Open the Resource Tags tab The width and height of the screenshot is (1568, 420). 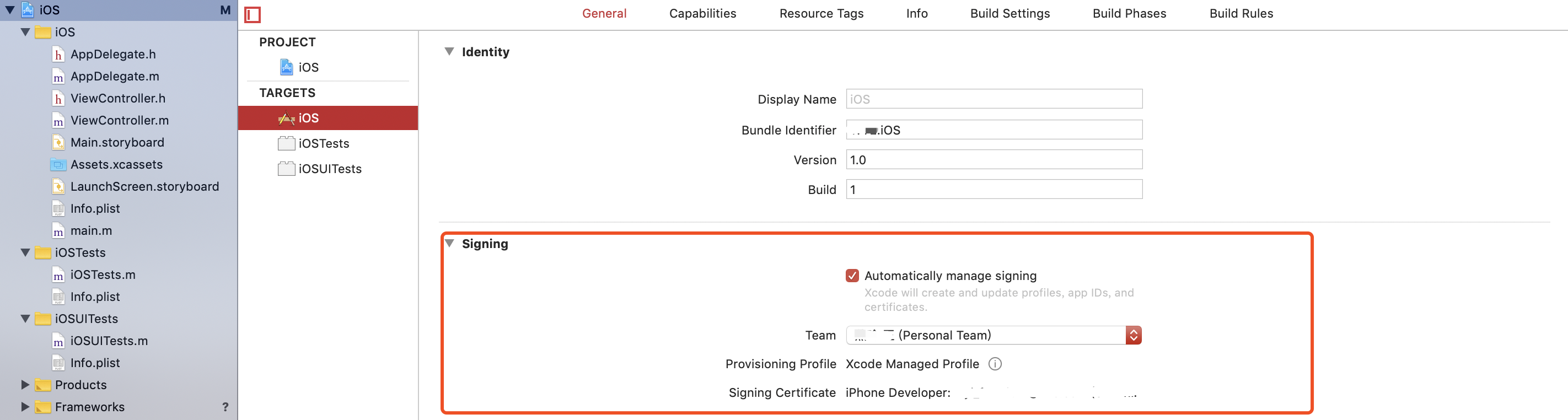click(821, 13)
